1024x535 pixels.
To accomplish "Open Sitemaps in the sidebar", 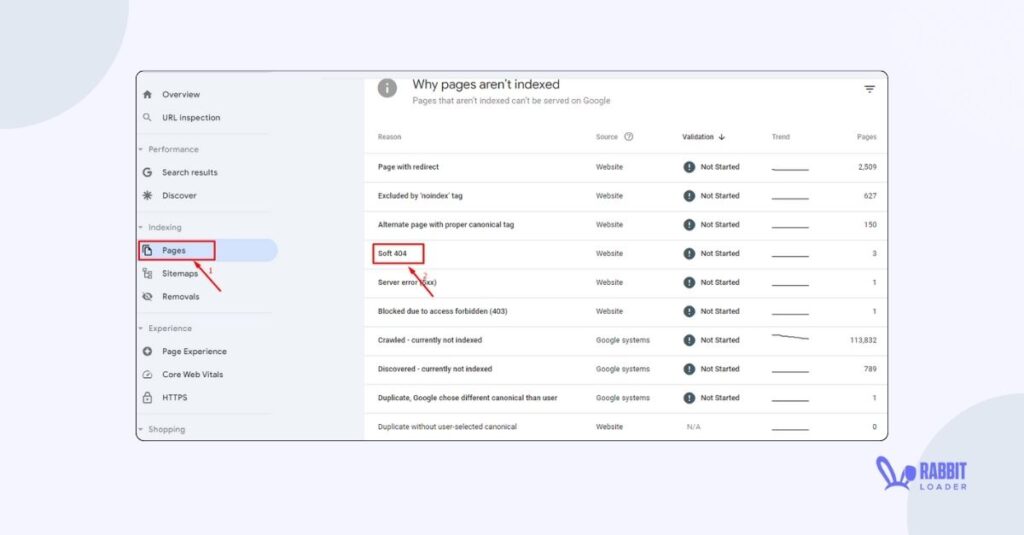I will 180,274.
